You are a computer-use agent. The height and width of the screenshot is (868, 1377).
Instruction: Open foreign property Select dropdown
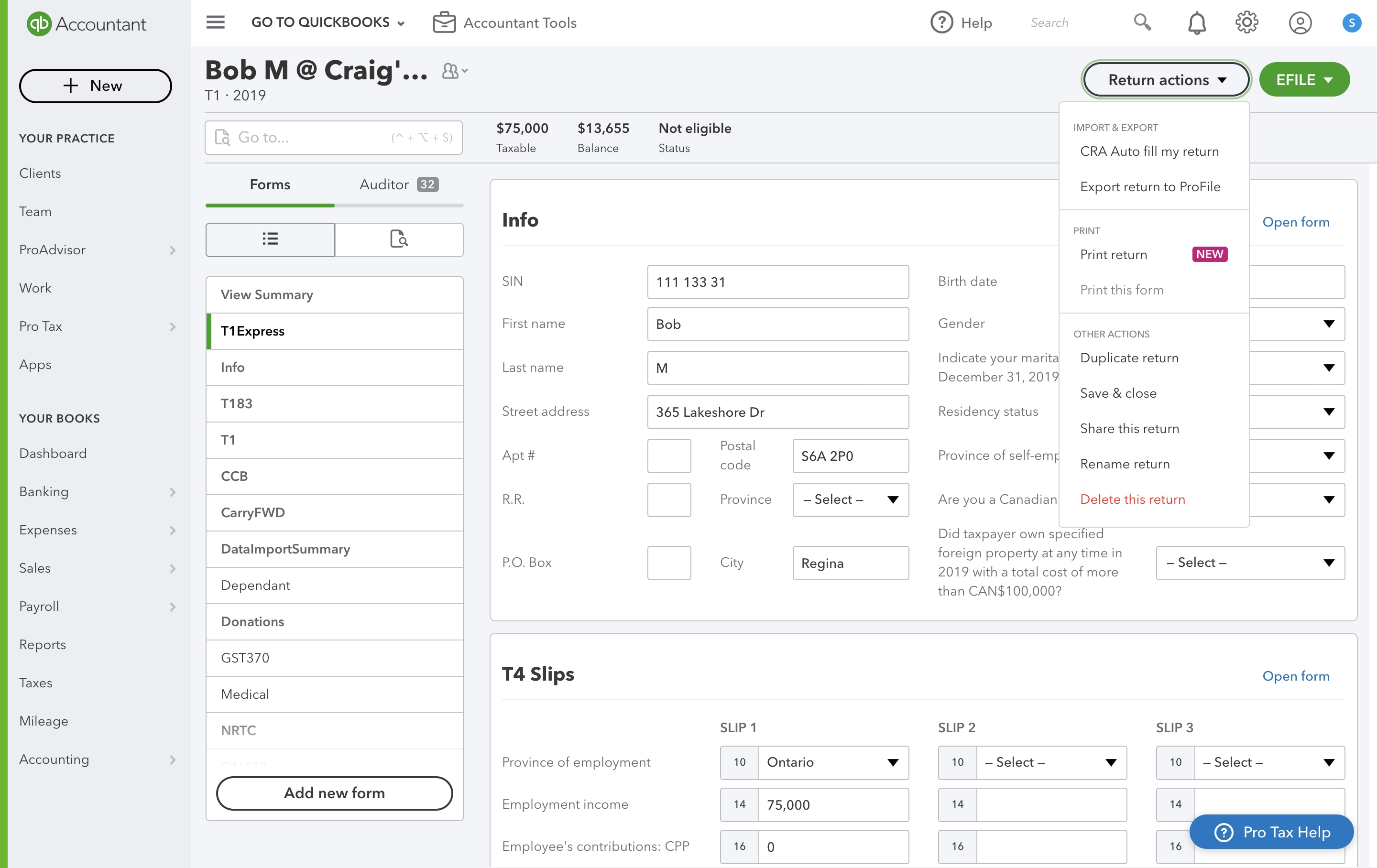click(x=1250, y=563)
